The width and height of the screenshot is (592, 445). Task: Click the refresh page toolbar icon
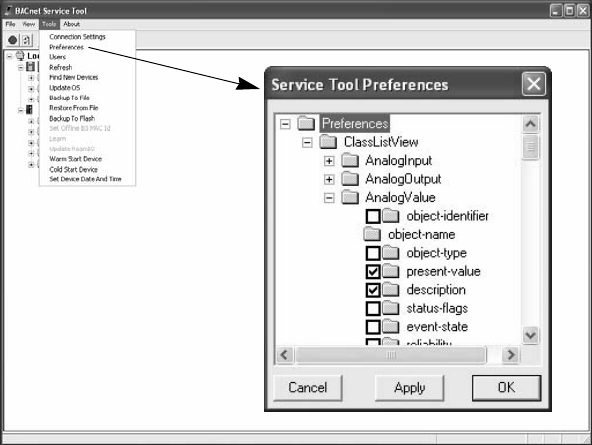(x=26, y=40)
